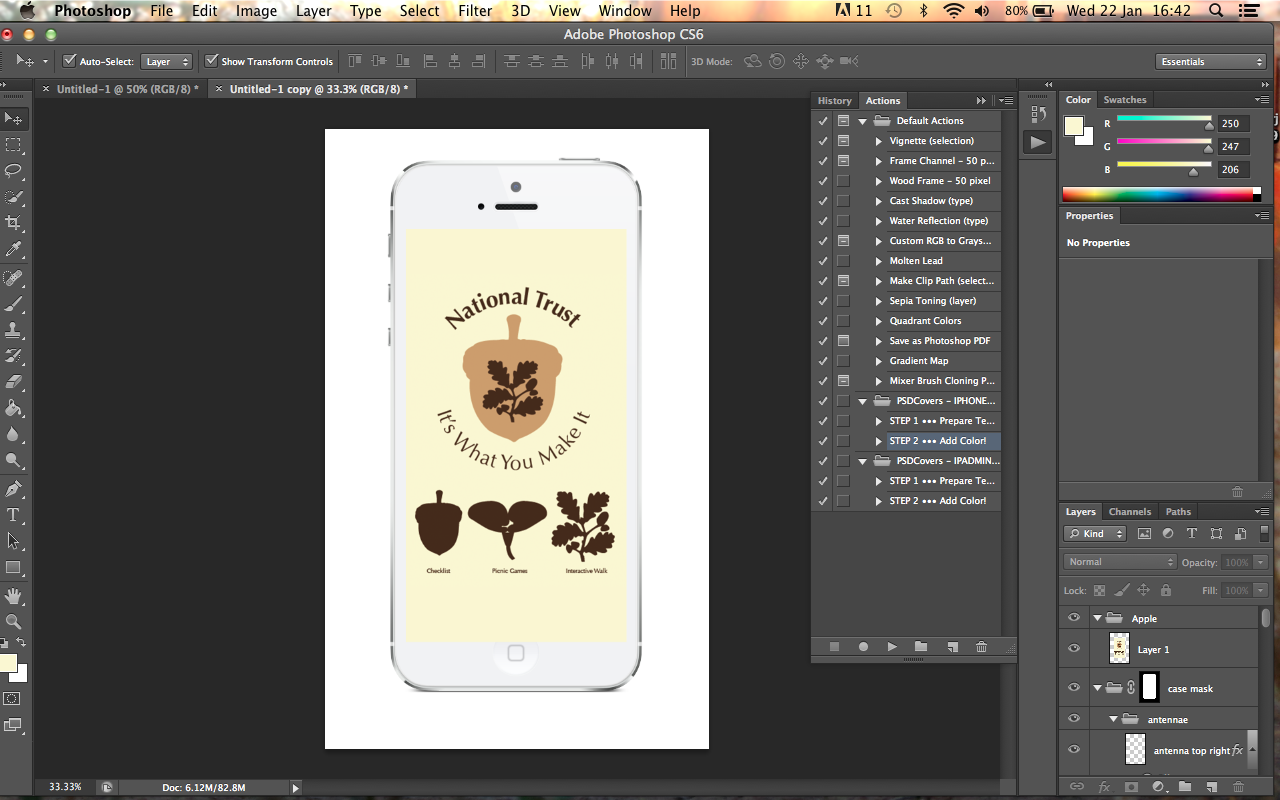Toggle Quick Mask mode
The height and width of the screenshot is (800, 1280).
13,699
